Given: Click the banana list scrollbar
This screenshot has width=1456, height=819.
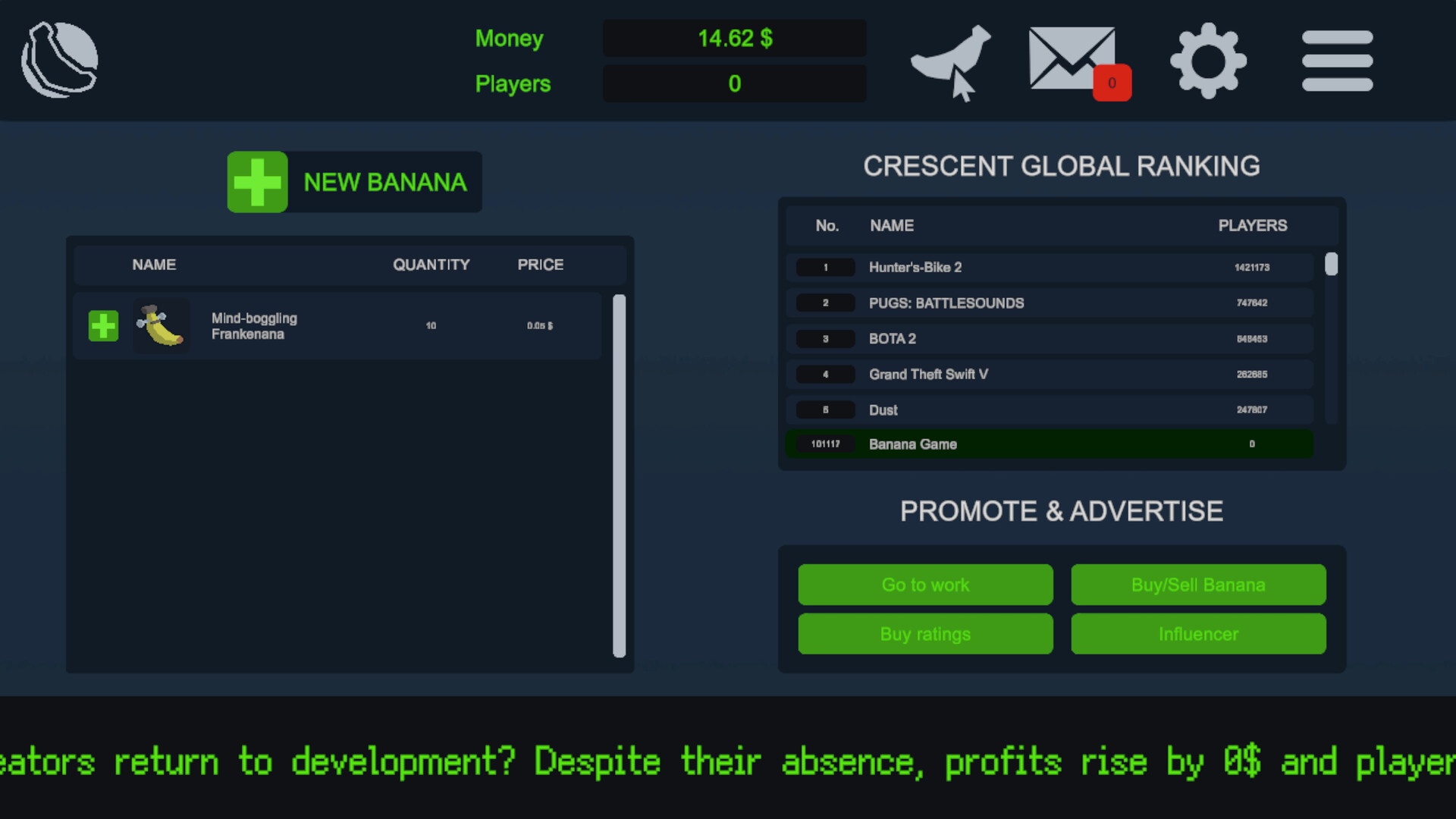Looking at the screenshot, I should (x=619, y=475).
